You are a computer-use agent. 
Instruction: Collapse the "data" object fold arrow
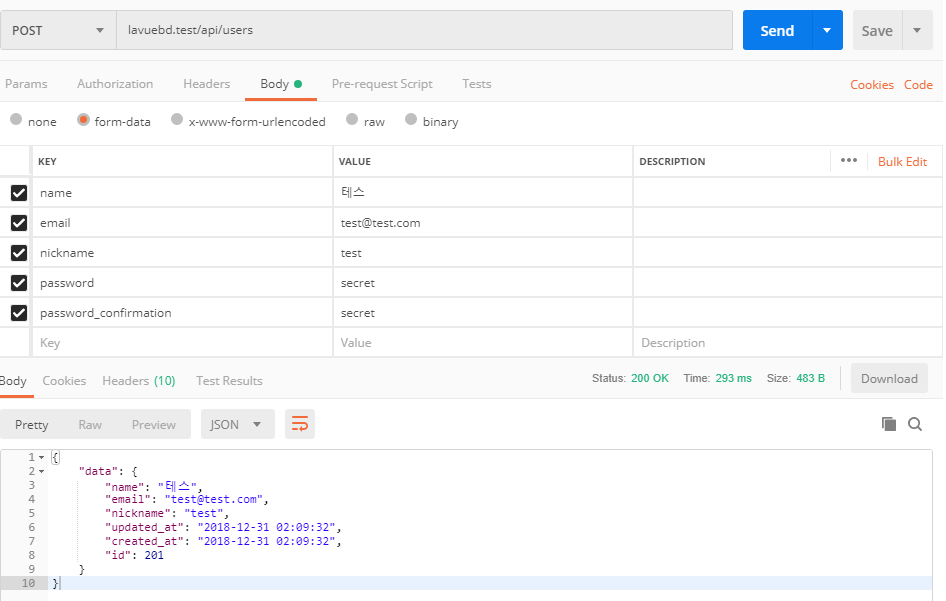coord(41,471)
